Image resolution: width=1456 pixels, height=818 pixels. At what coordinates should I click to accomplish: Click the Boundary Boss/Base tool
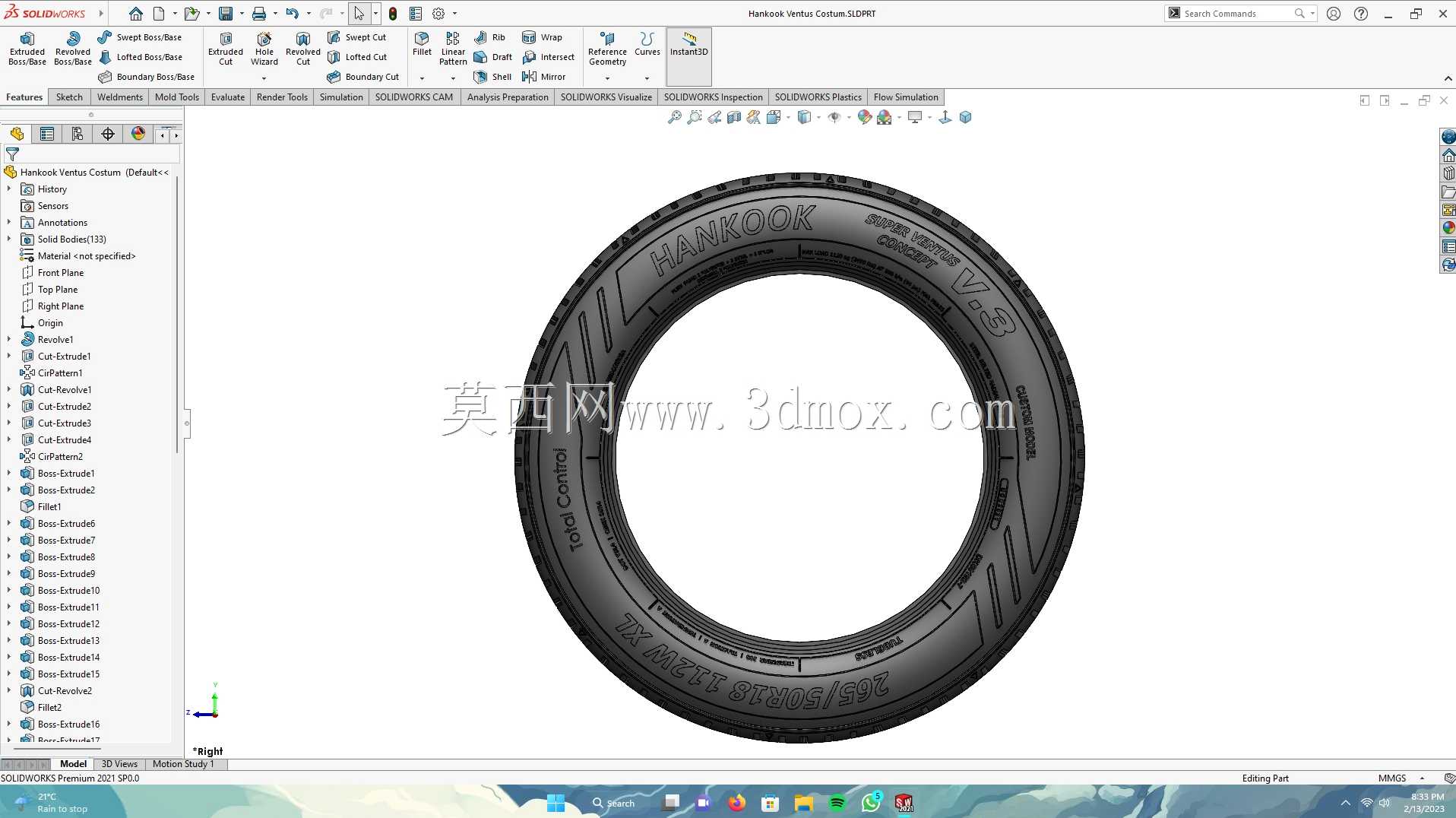coord(146,77)
